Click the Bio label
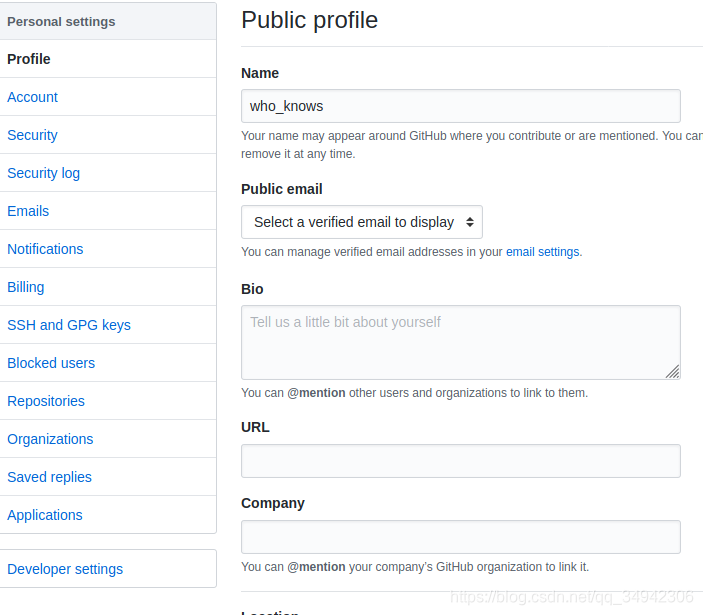 pyautogui.click(x=252, y=289)
